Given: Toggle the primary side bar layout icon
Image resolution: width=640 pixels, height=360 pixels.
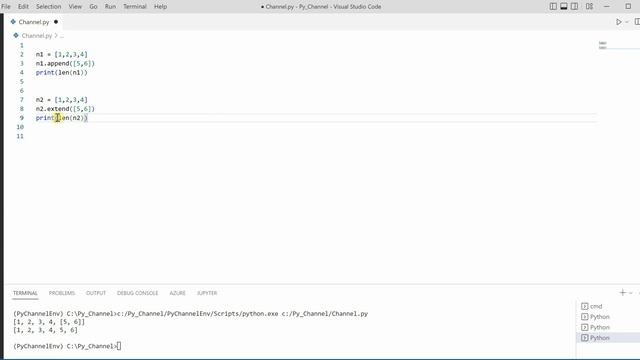Looking at the screenshot, I should [553, 7].
